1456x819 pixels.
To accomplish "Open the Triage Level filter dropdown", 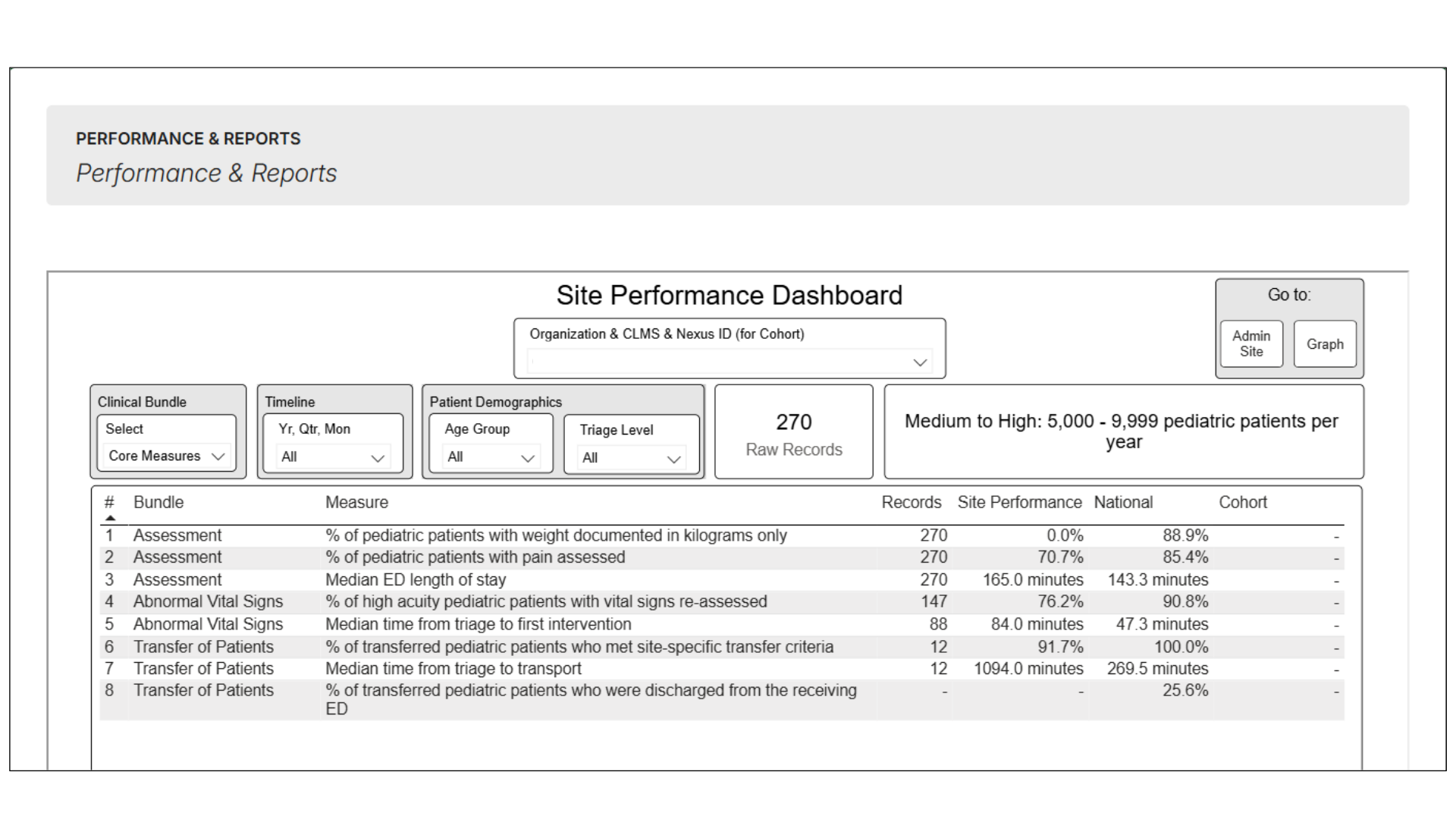I will [x=631, y=458].
